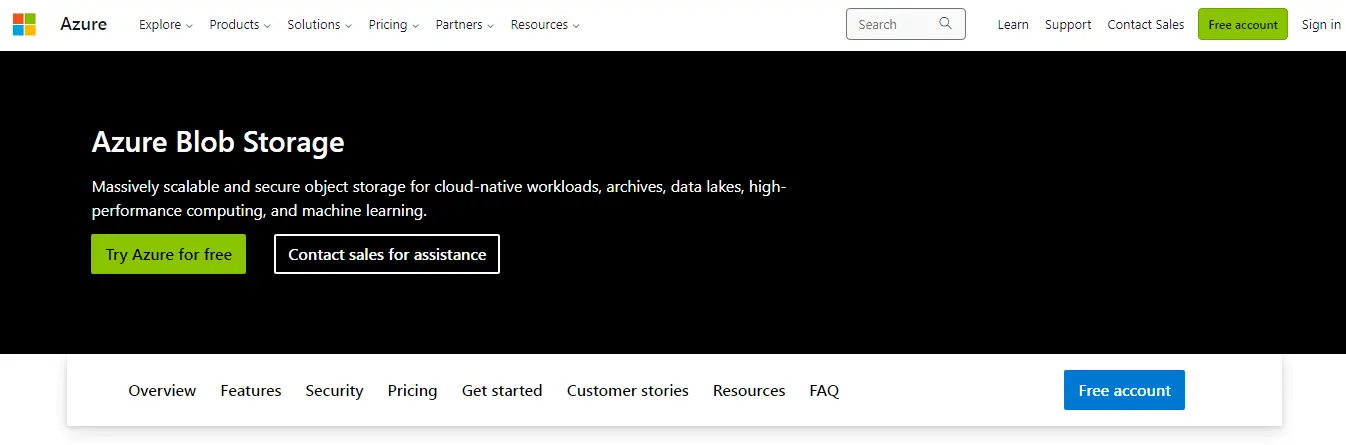The width and height of the screenshot is (1346, 445).
Task: Go to Contact Sales in header
Action: point(1146,24)
